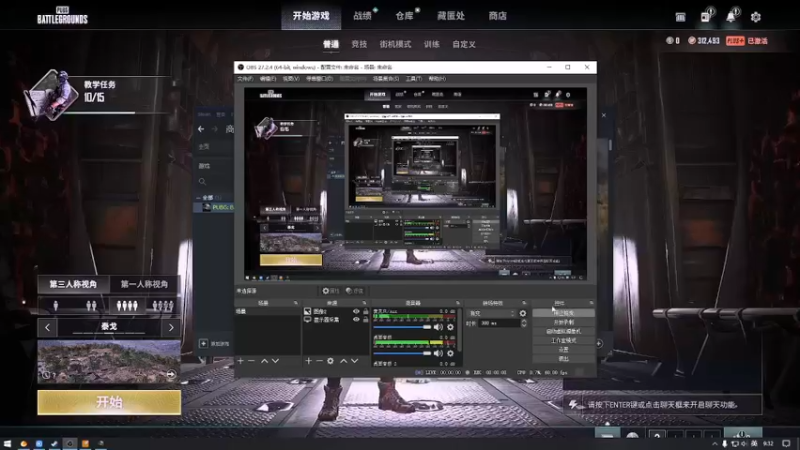The height and width of the screenshot is (450, 800).
Task: Open transition properties gear next to fade dropdown
Action: click(522, 313)
